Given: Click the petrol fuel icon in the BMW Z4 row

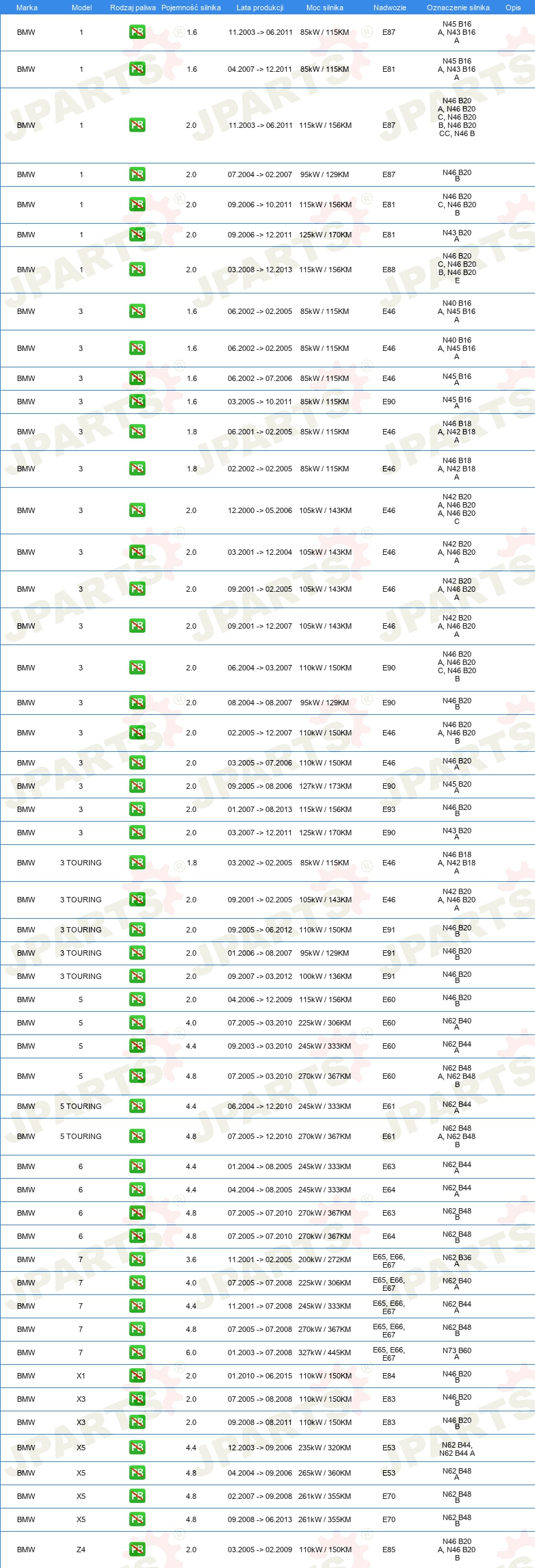Looking at the screenshot, I should [x=137, y=1549].
